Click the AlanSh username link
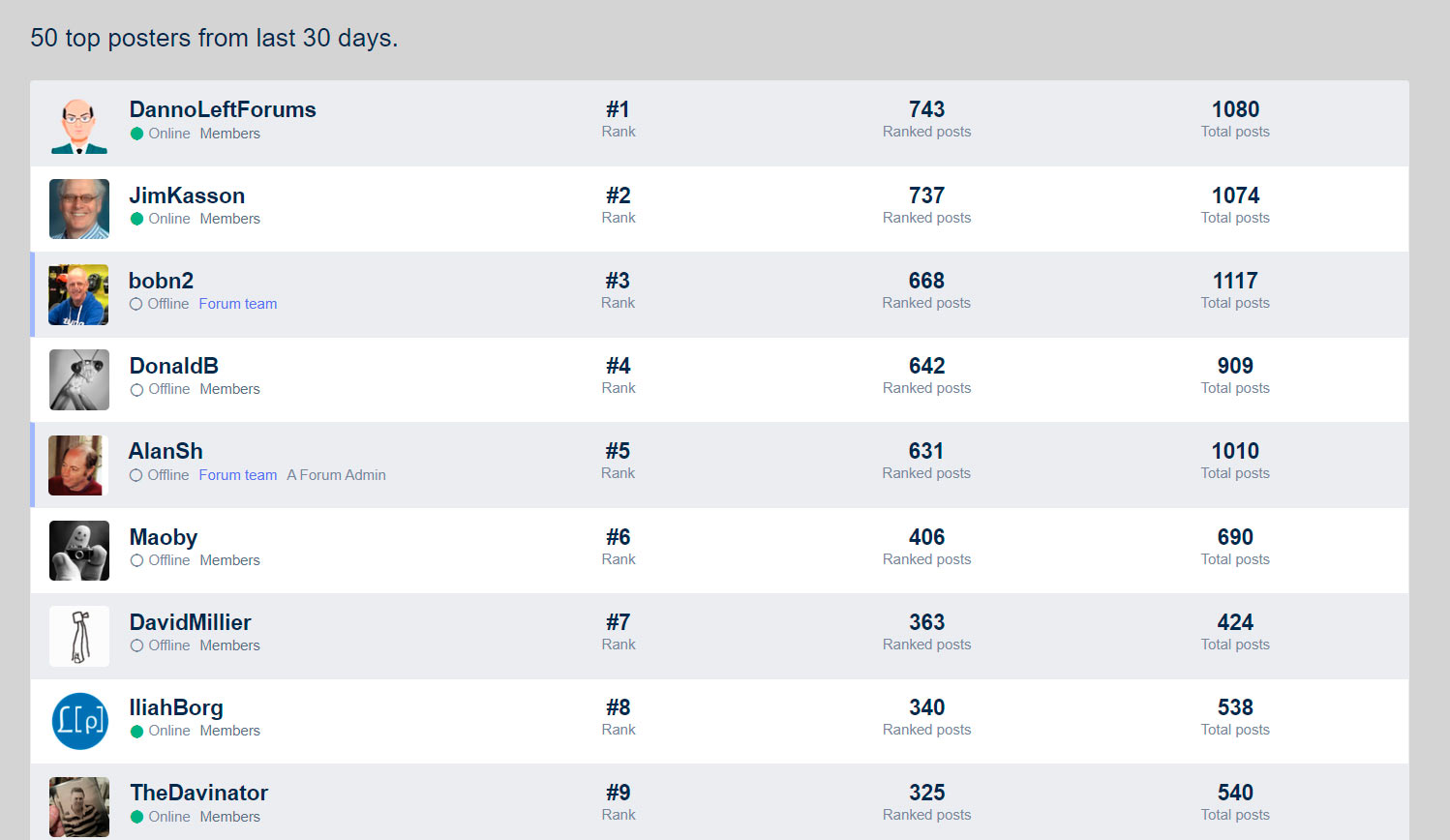This screenshot has width=1450, height=840. 166,451
